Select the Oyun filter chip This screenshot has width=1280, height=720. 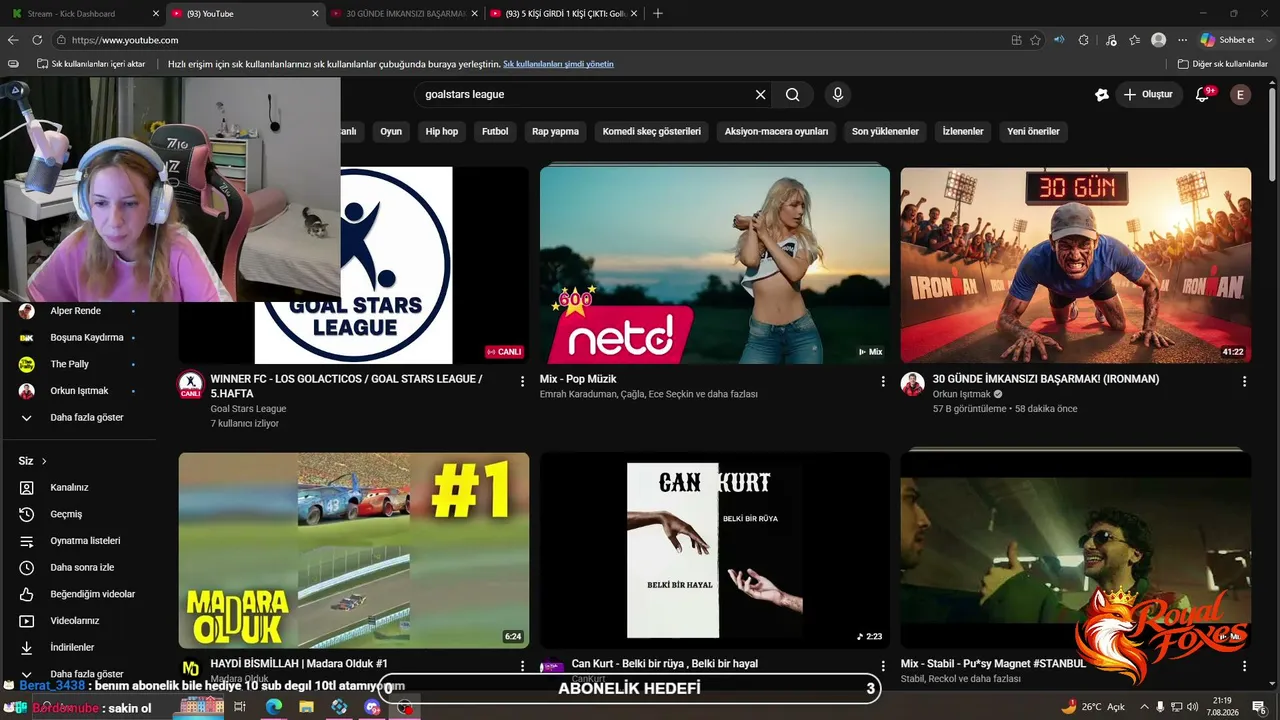[391, 131]
